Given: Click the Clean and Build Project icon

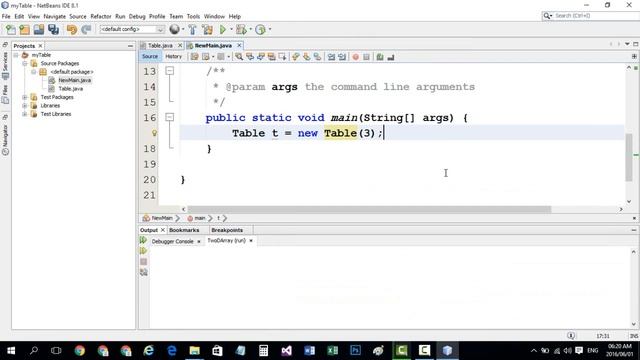Looking at the screenshot, I should pyautogui.click(x=207, y=29).
